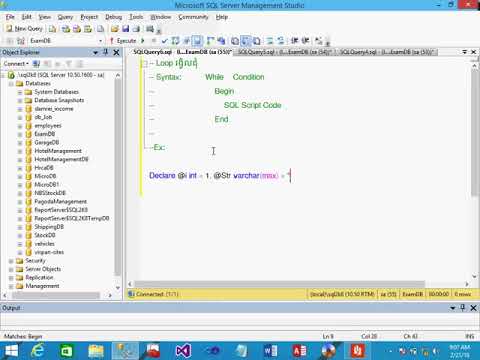480x360 pixels.
Task: Switch to Results to File
Action: (257, 41)
